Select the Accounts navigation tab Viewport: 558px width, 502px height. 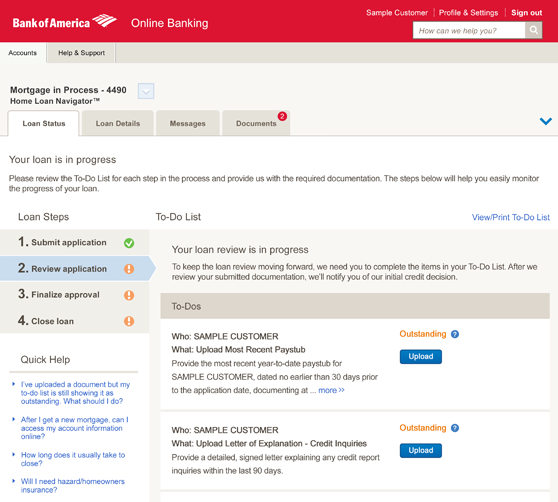pos(23,53)
